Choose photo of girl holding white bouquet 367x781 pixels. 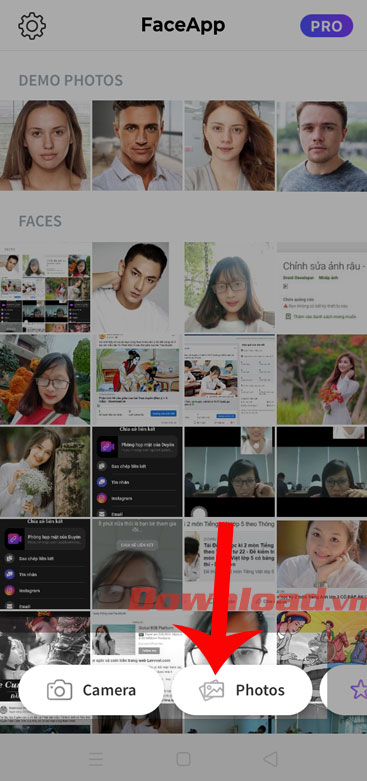[x=45, y=472]
